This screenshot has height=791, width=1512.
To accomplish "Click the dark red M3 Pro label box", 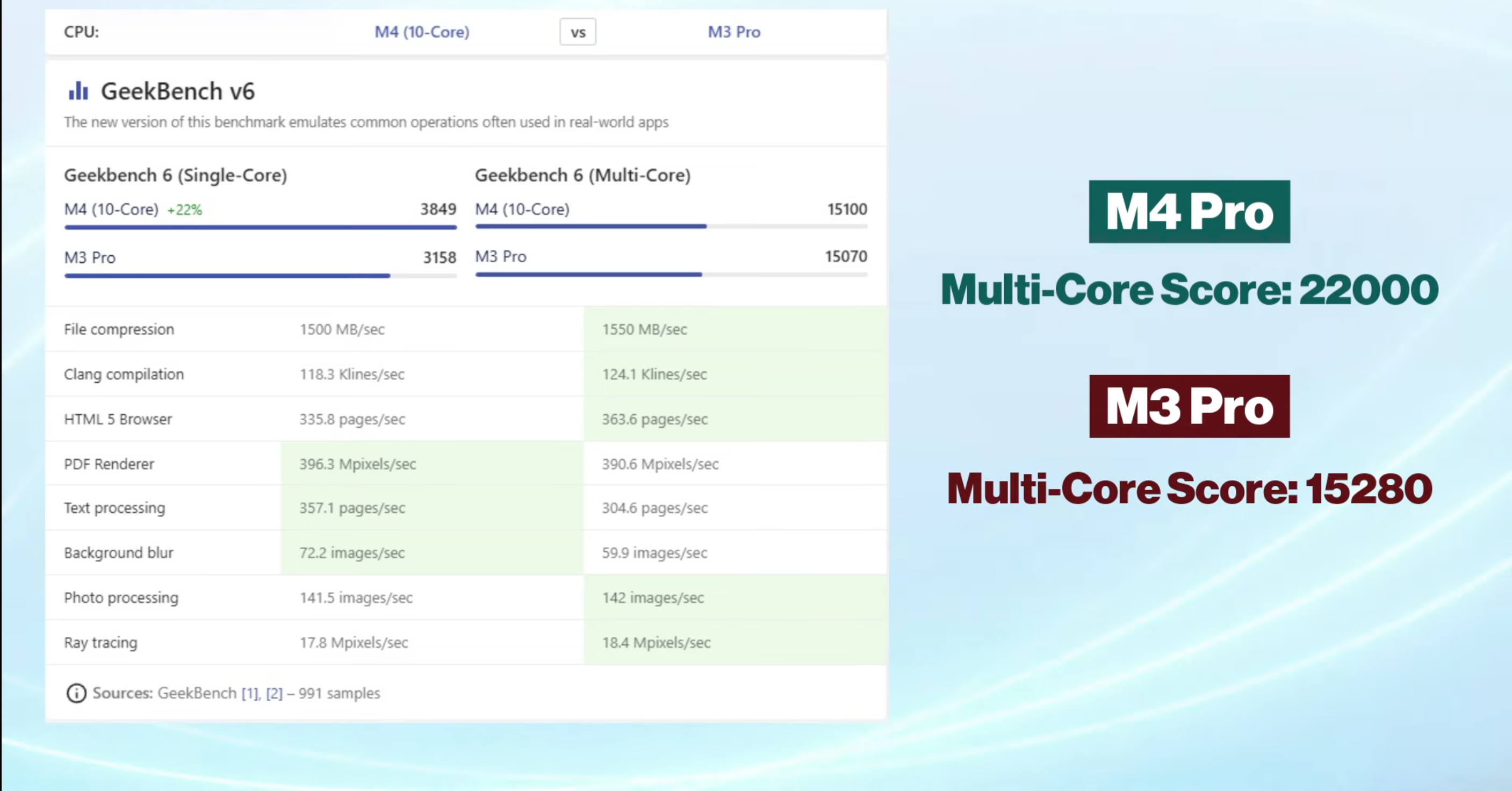I will tap(1189, 406).
